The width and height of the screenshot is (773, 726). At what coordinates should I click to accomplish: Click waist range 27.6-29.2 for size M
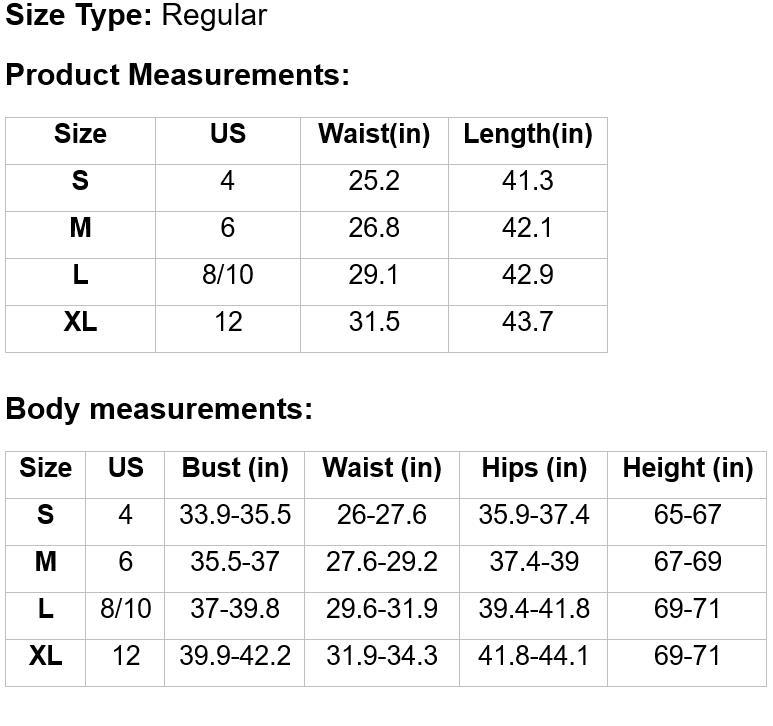click(382, 561)
